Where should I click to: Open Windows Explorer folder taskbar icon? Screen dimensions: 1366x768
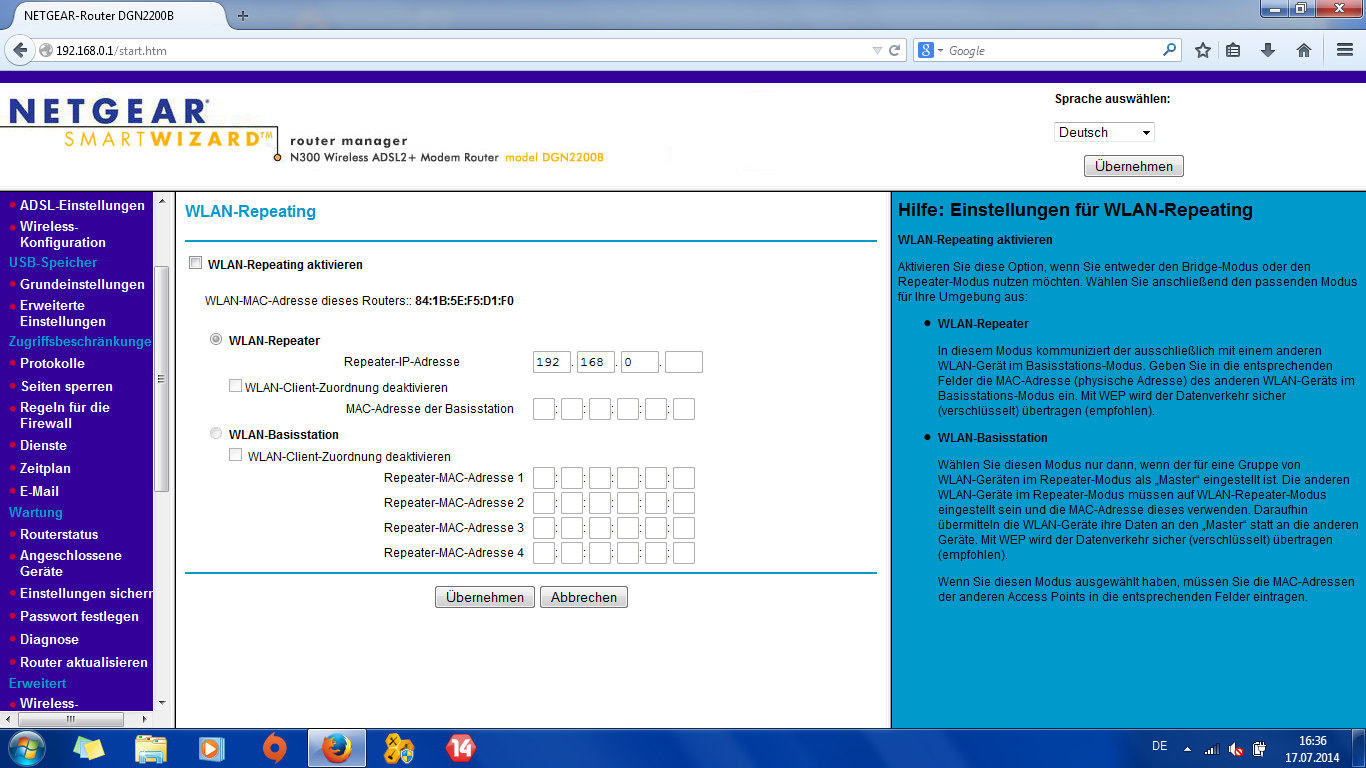coord(151,748)
